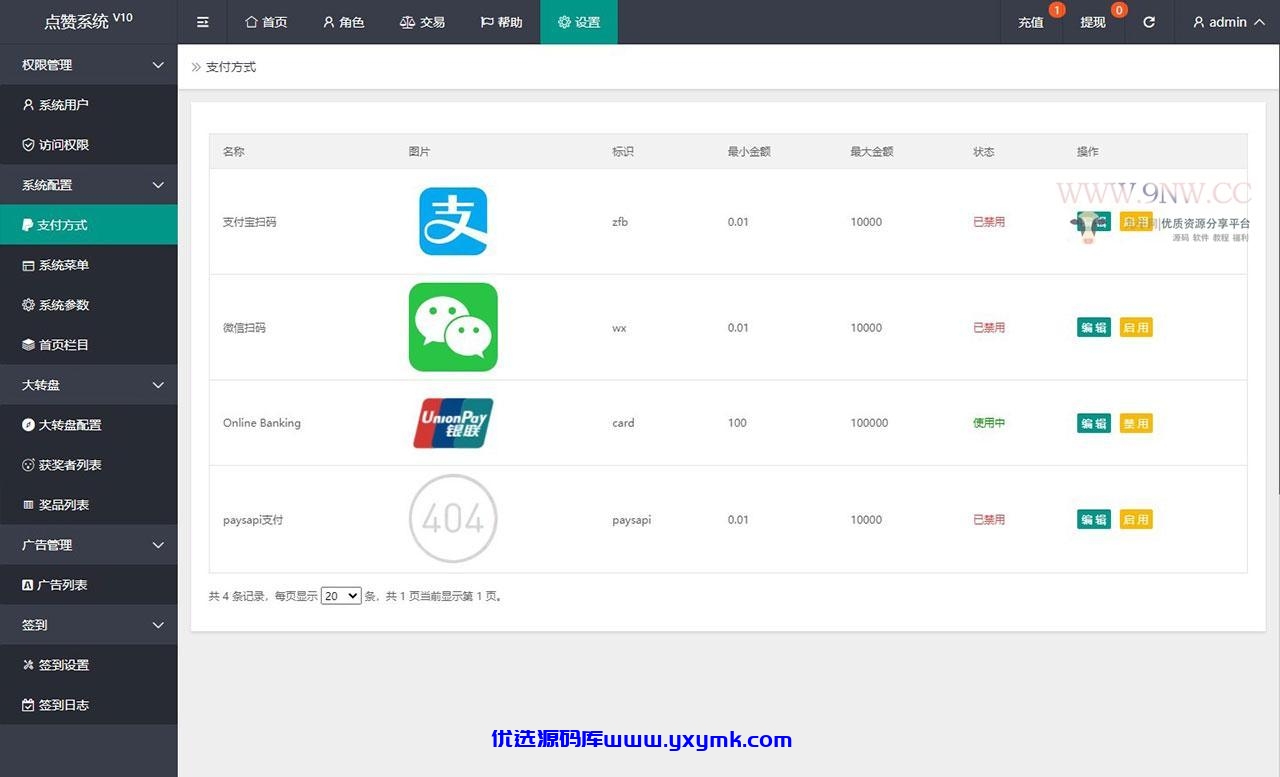Collapse the 大转盘 sidebar group
Image resolution: width=1280 pixels, height=777 pixels.
[x=89, y=385]
